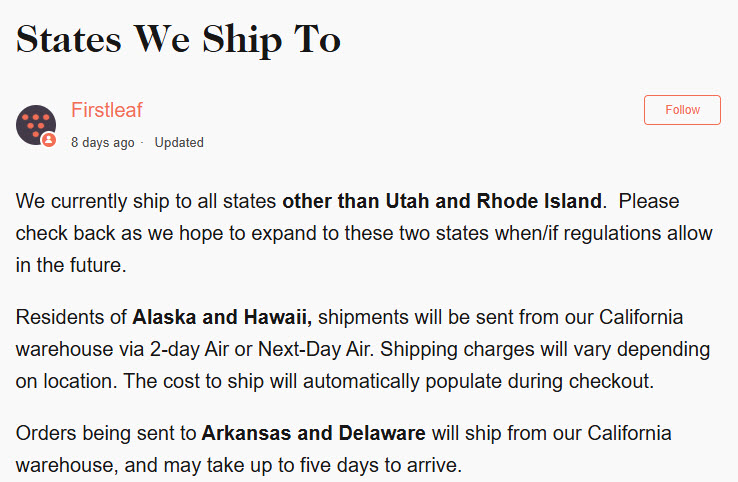Viewport: 738px width, 482px height.
Task: Click the Firstleaf avatar logo
Action: 35,123
